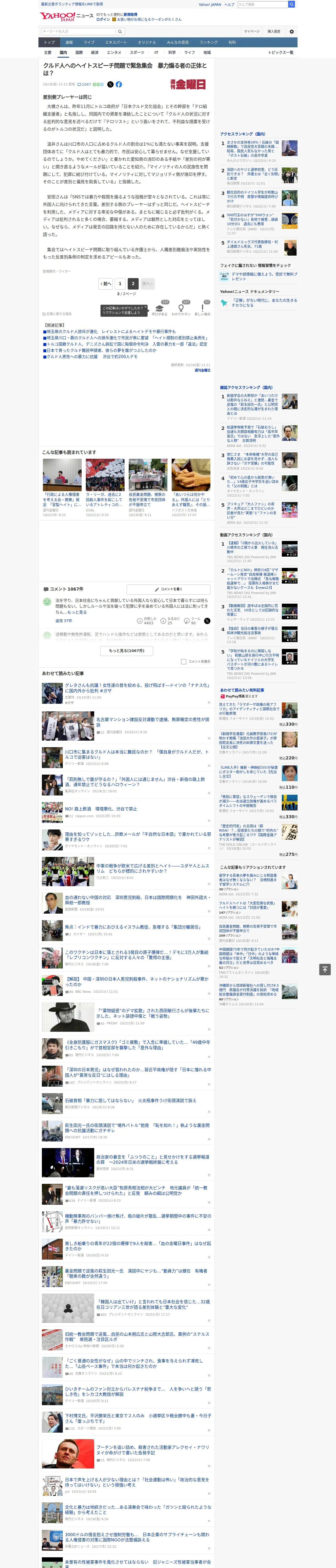React with 学びがある graduation cap icon

tap(160, 308)
